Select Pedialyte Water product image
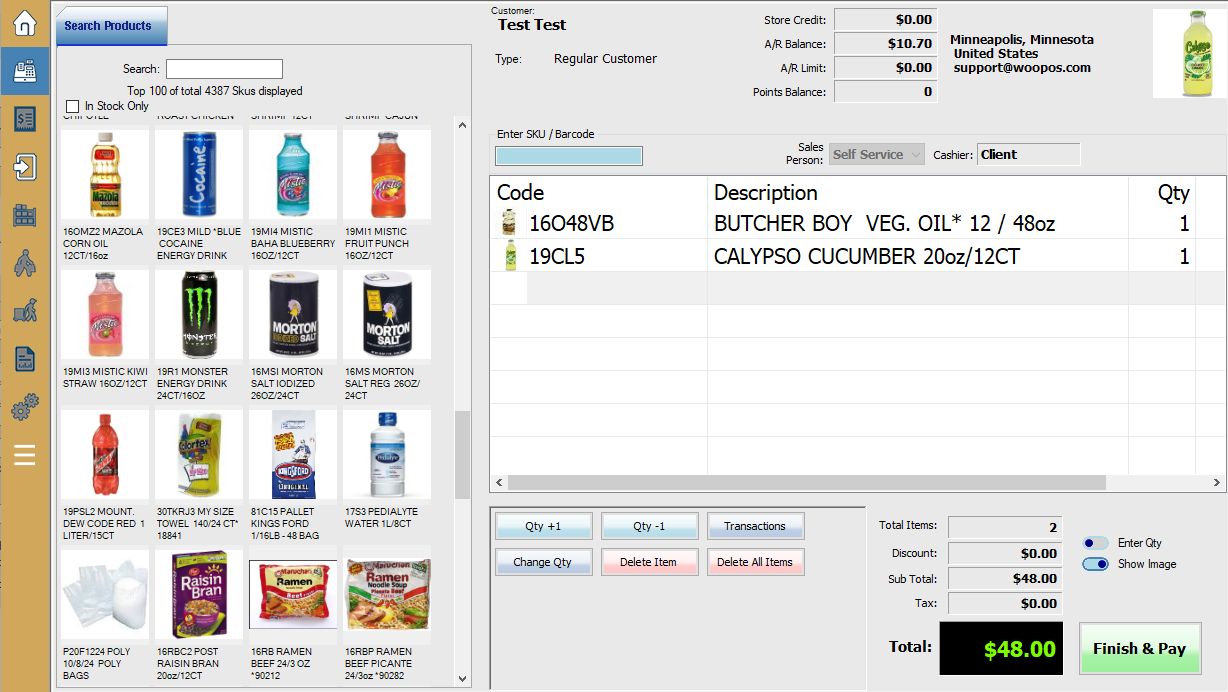 pyautogui.click(x=387, y=454)
